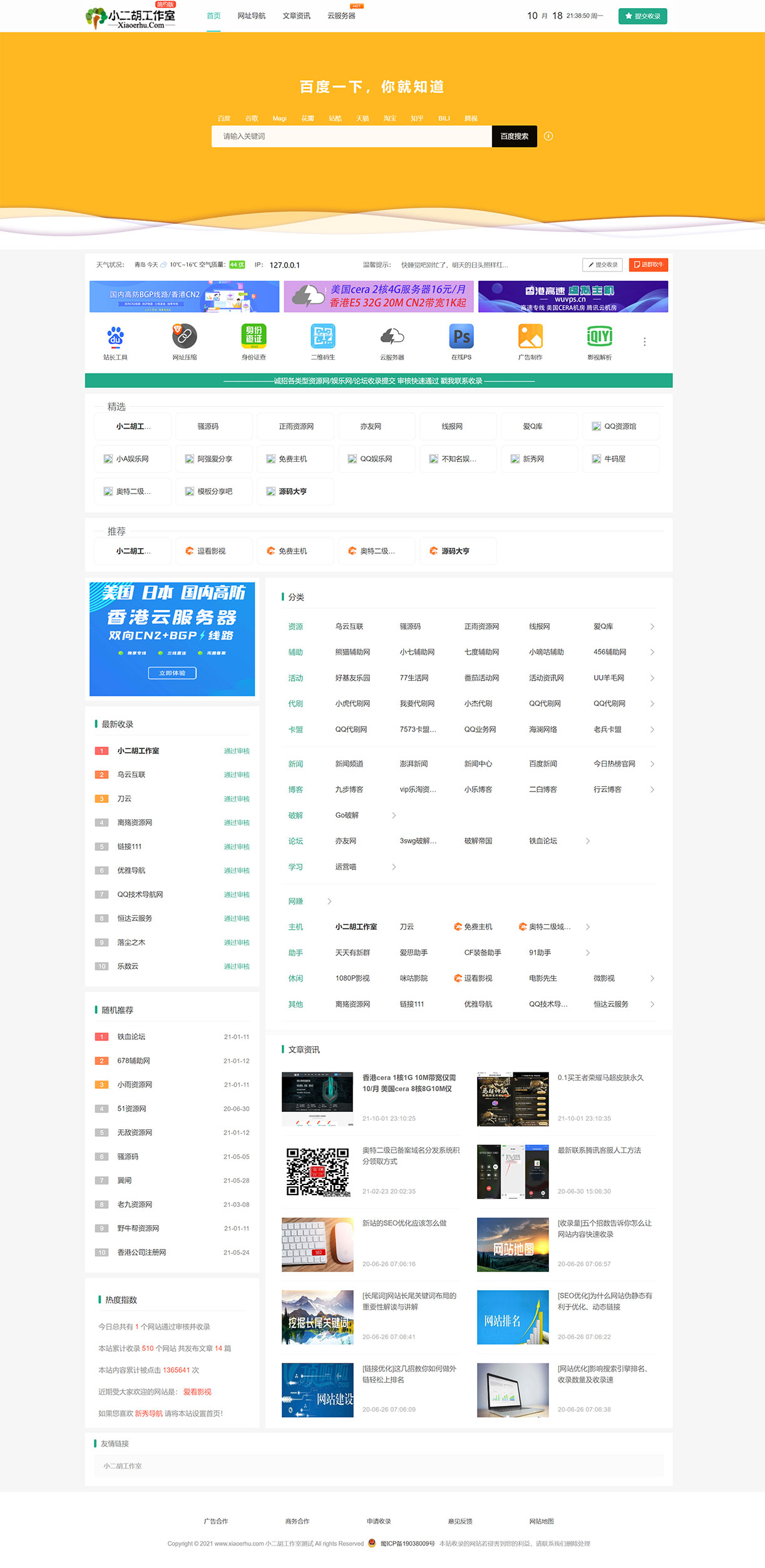Click the keyword search input field

click(x=351, y=136)
